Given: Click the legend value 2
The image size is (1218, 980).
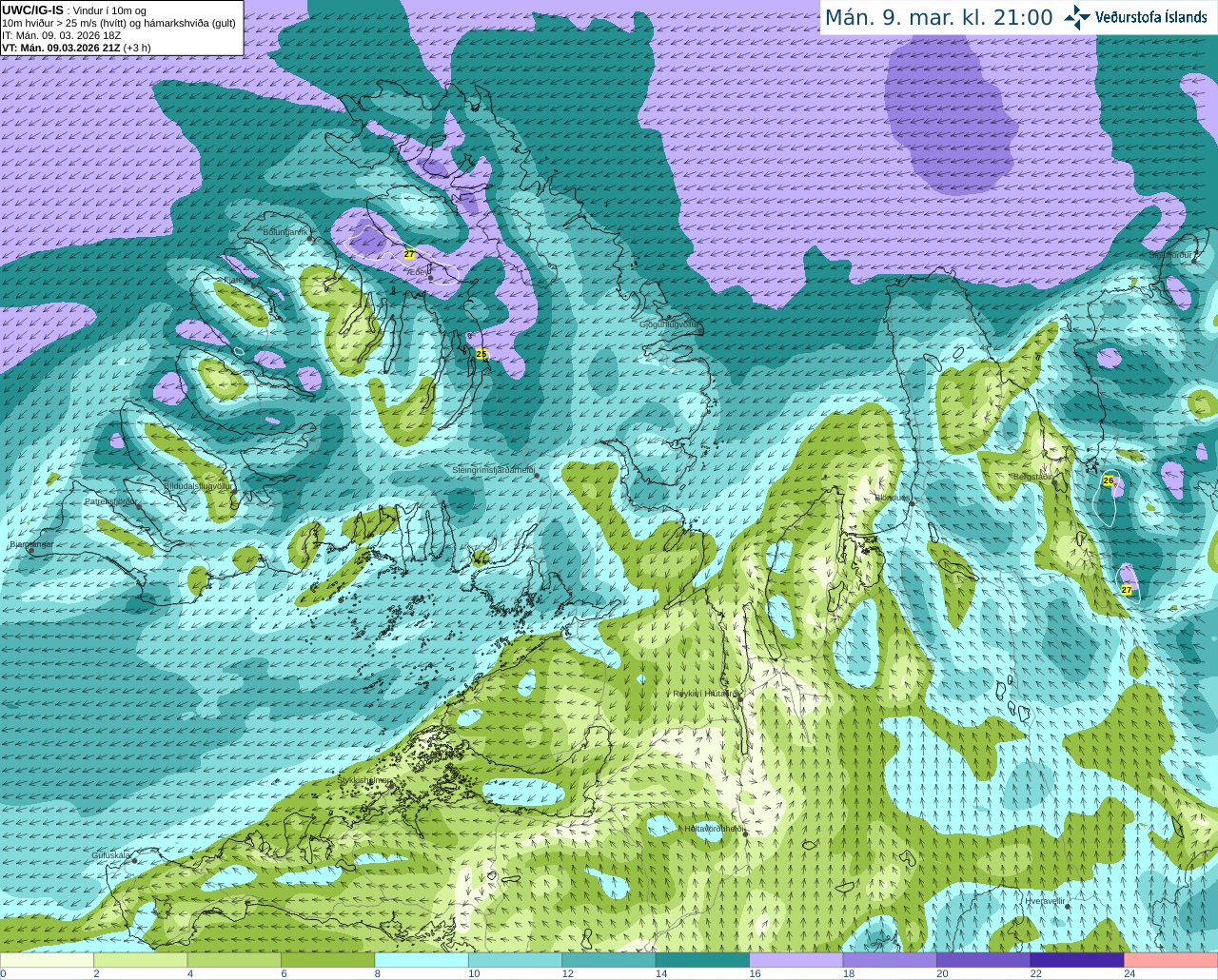Looking at the screenshot, I should (96, 973).
